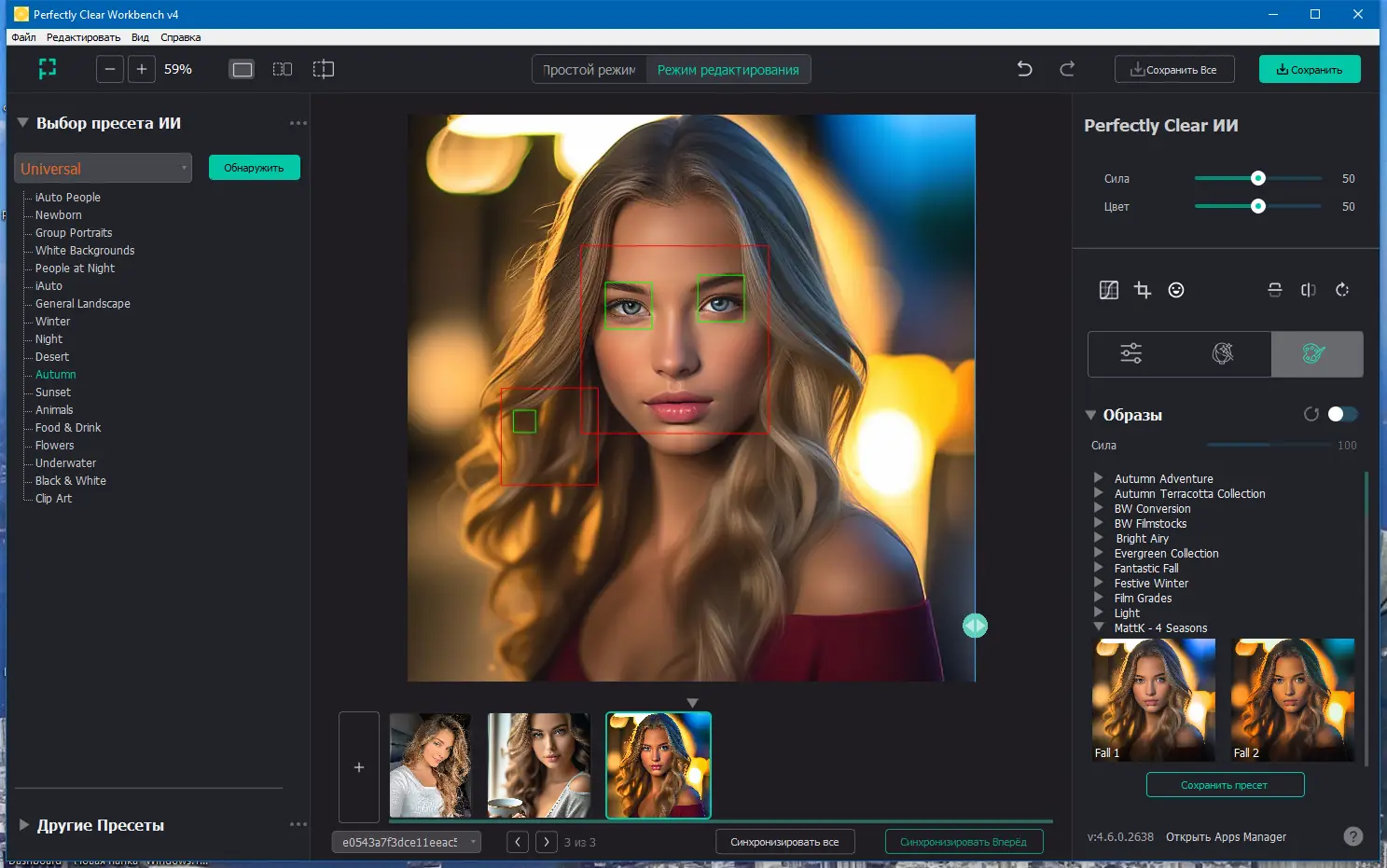This screenshot has height=868, width=1387.
Task: Click the Обнаружить button
Action: click(x=254, y=168)
